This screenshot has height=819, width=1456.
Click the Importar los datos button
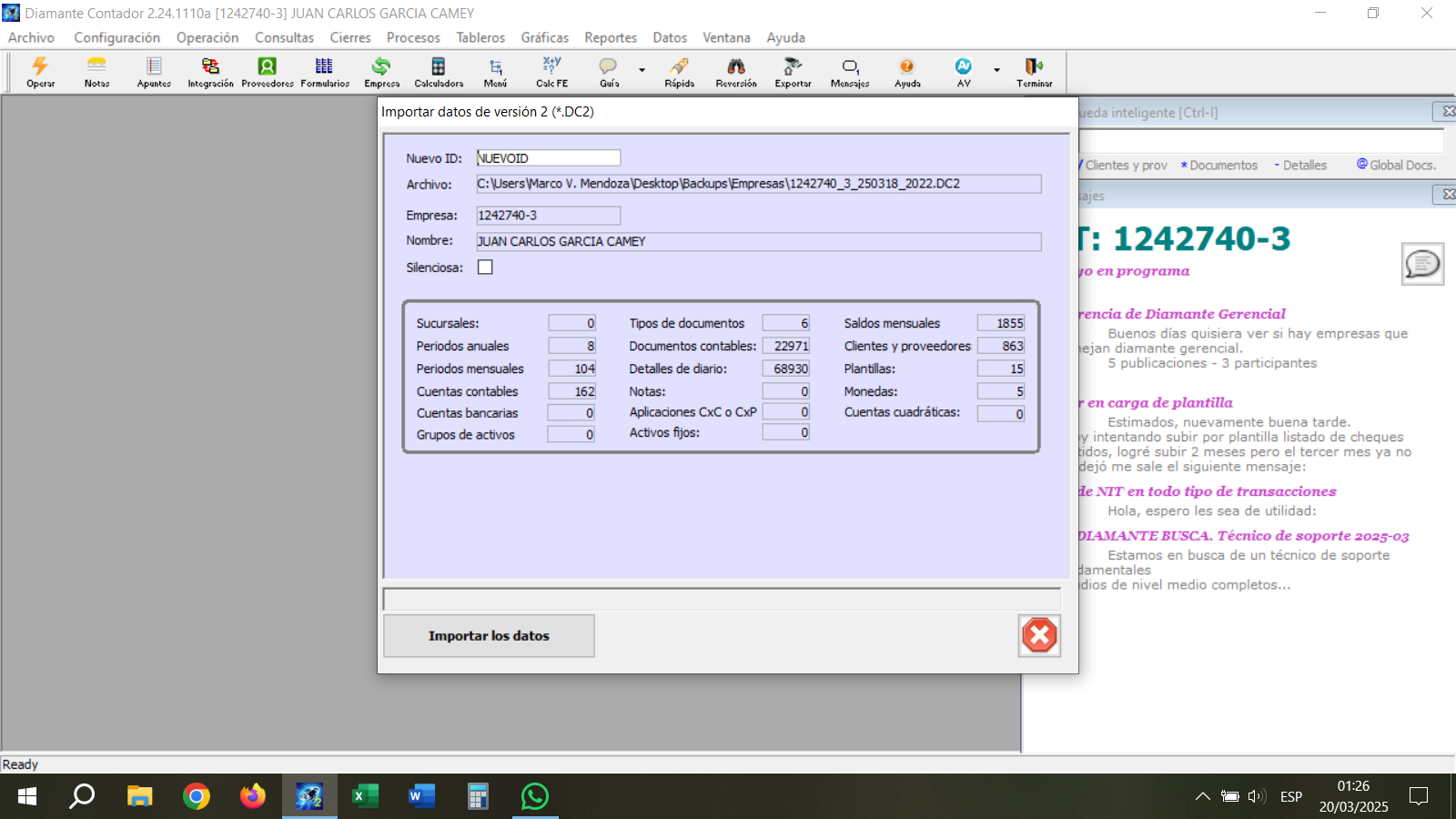(489, 636)
